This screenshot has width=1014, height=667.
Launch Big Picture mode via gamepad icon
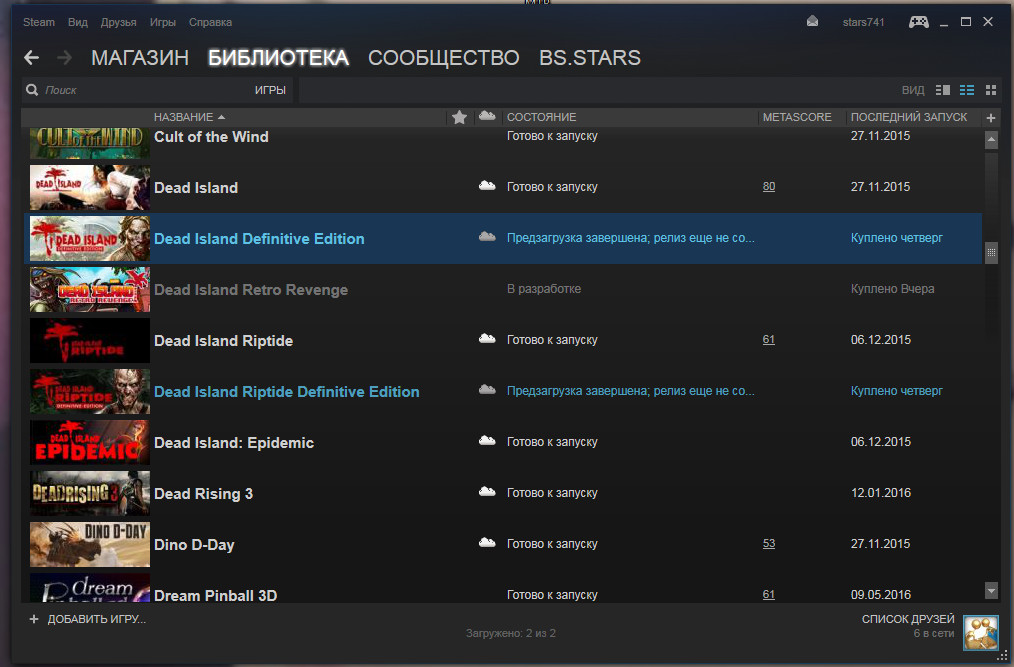(918, 22)
